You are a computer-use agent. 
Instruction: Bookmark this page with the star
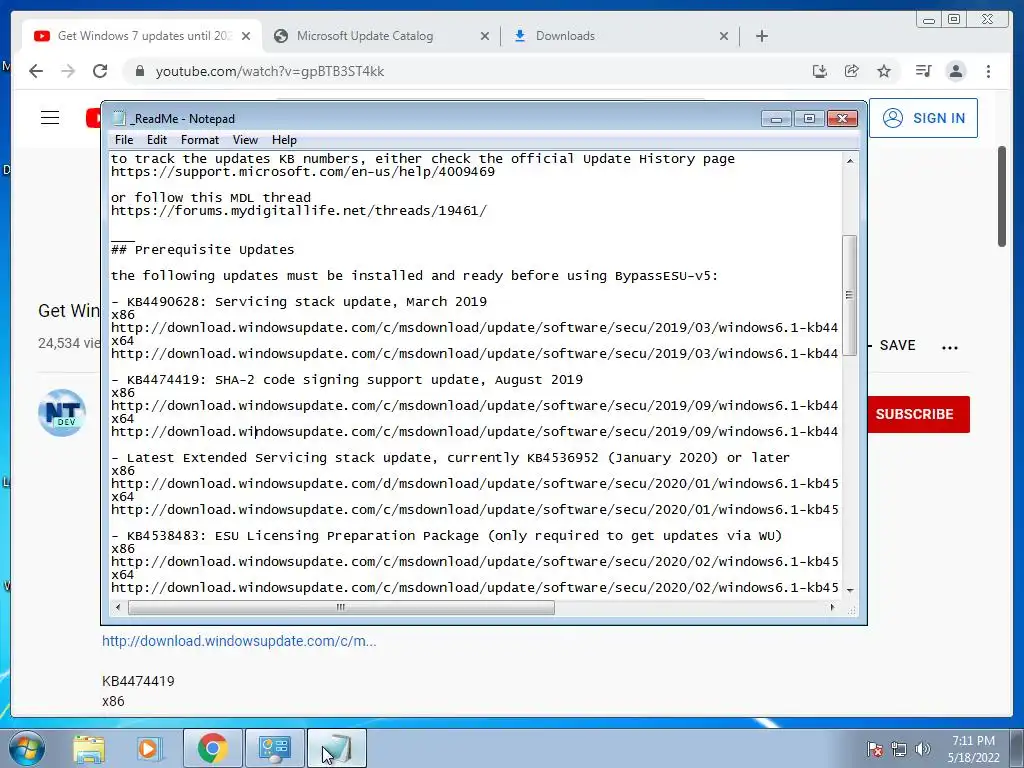pyautogui.click(x=884, y=71)
